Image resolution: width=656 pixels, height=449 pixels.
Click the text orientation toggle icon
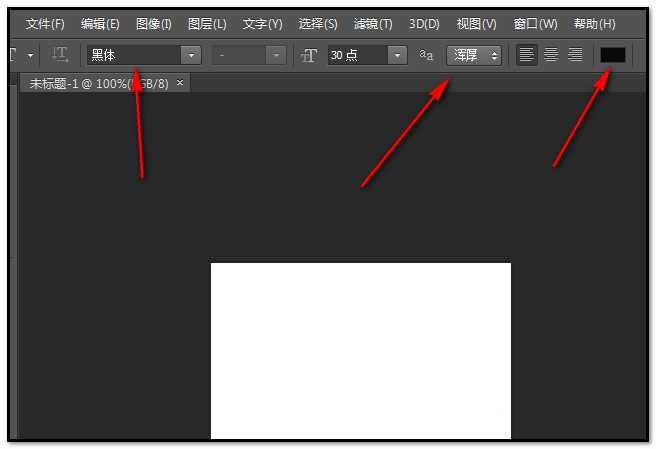(x=60, y=55)
